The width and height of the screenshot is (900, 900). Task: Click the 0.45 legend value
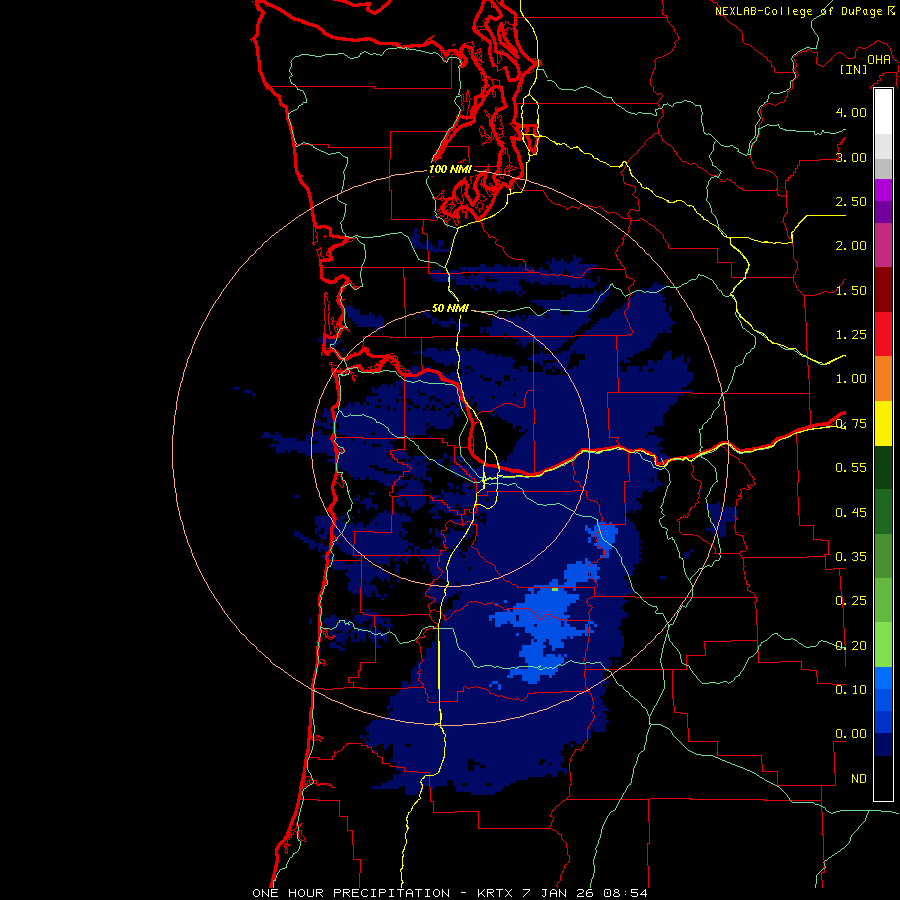point(851,512)
